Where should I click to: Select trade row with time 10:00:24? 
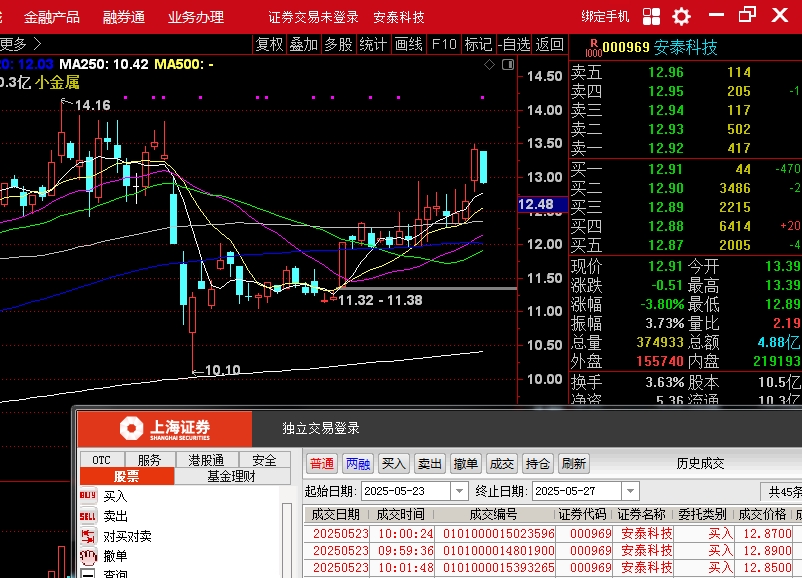click(x=552, y=533)
